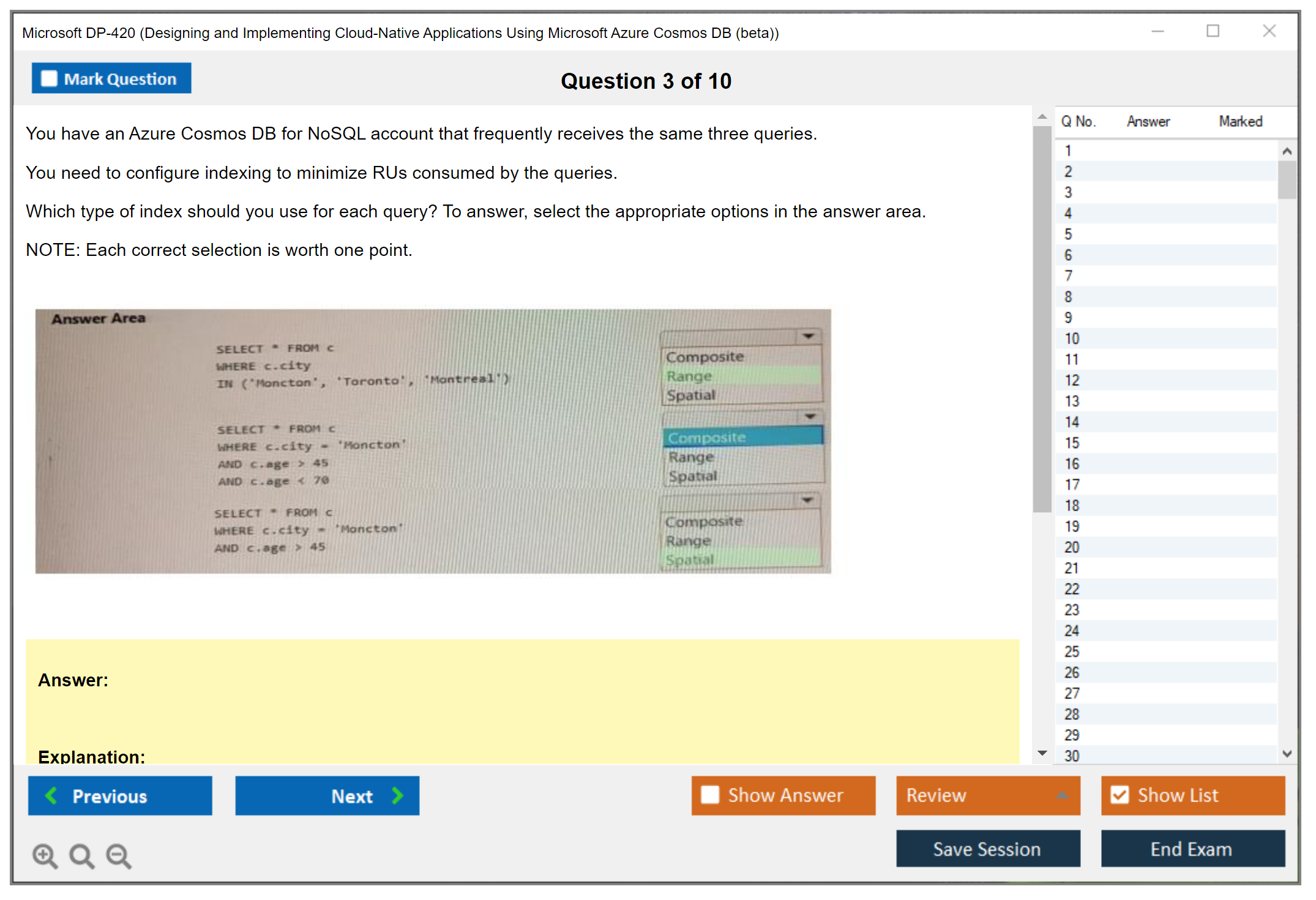Click the Marked column header
The image size is (1316, 900).
(x=1240, y=121)
